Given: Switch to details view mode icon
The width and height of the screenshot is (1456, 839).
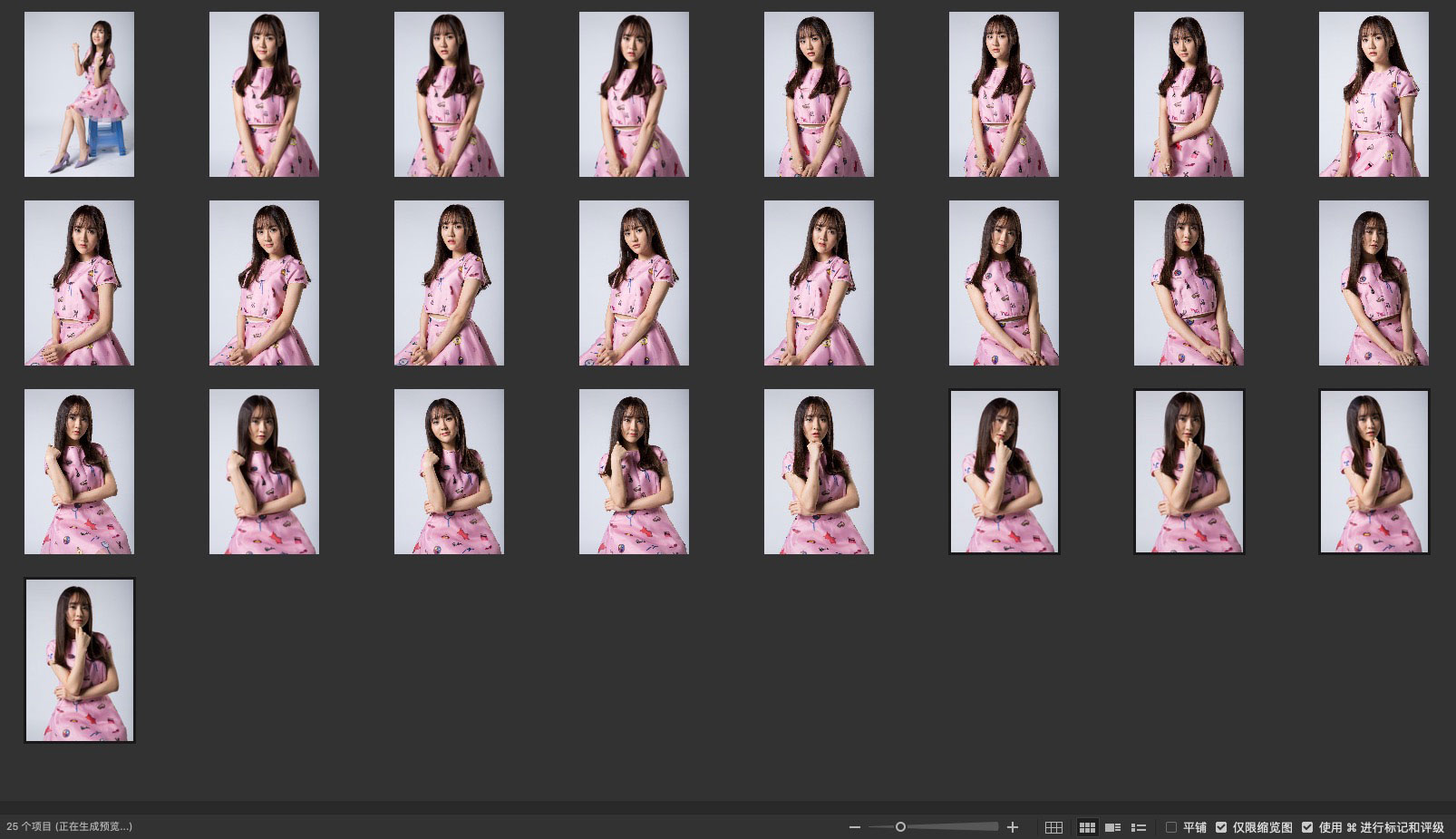Looking at the screenshot, I should [1112, 827].
